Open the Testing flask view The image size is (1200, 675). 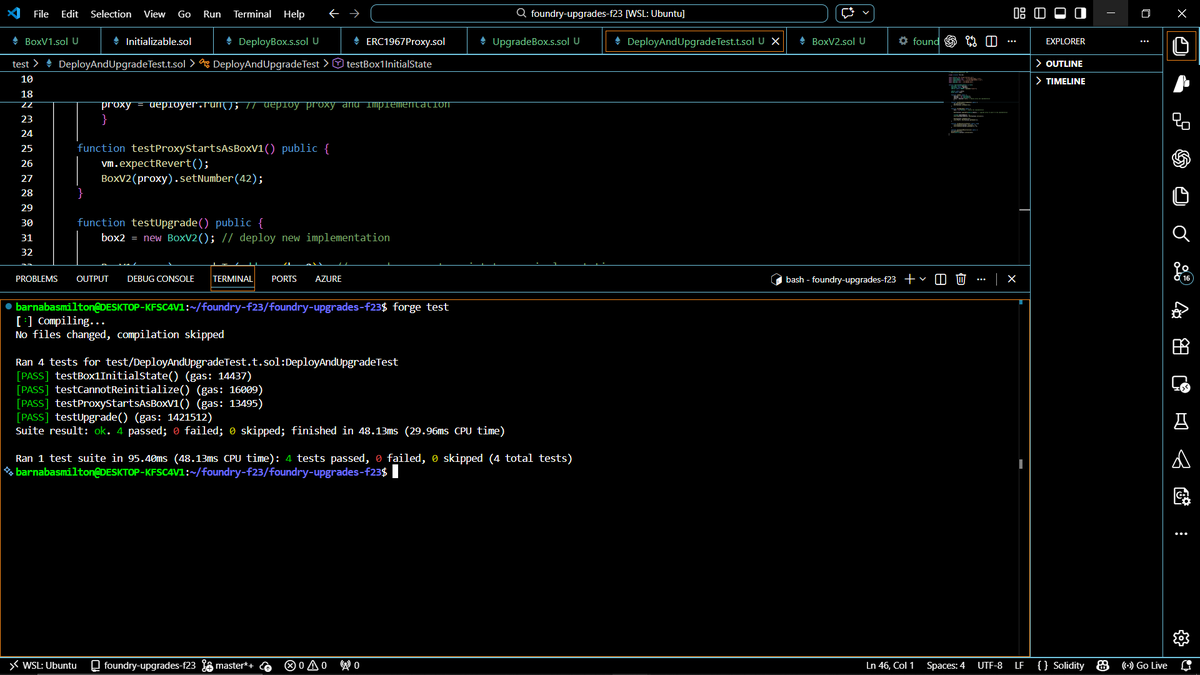pyautogui.click(x=1180, y=422)
